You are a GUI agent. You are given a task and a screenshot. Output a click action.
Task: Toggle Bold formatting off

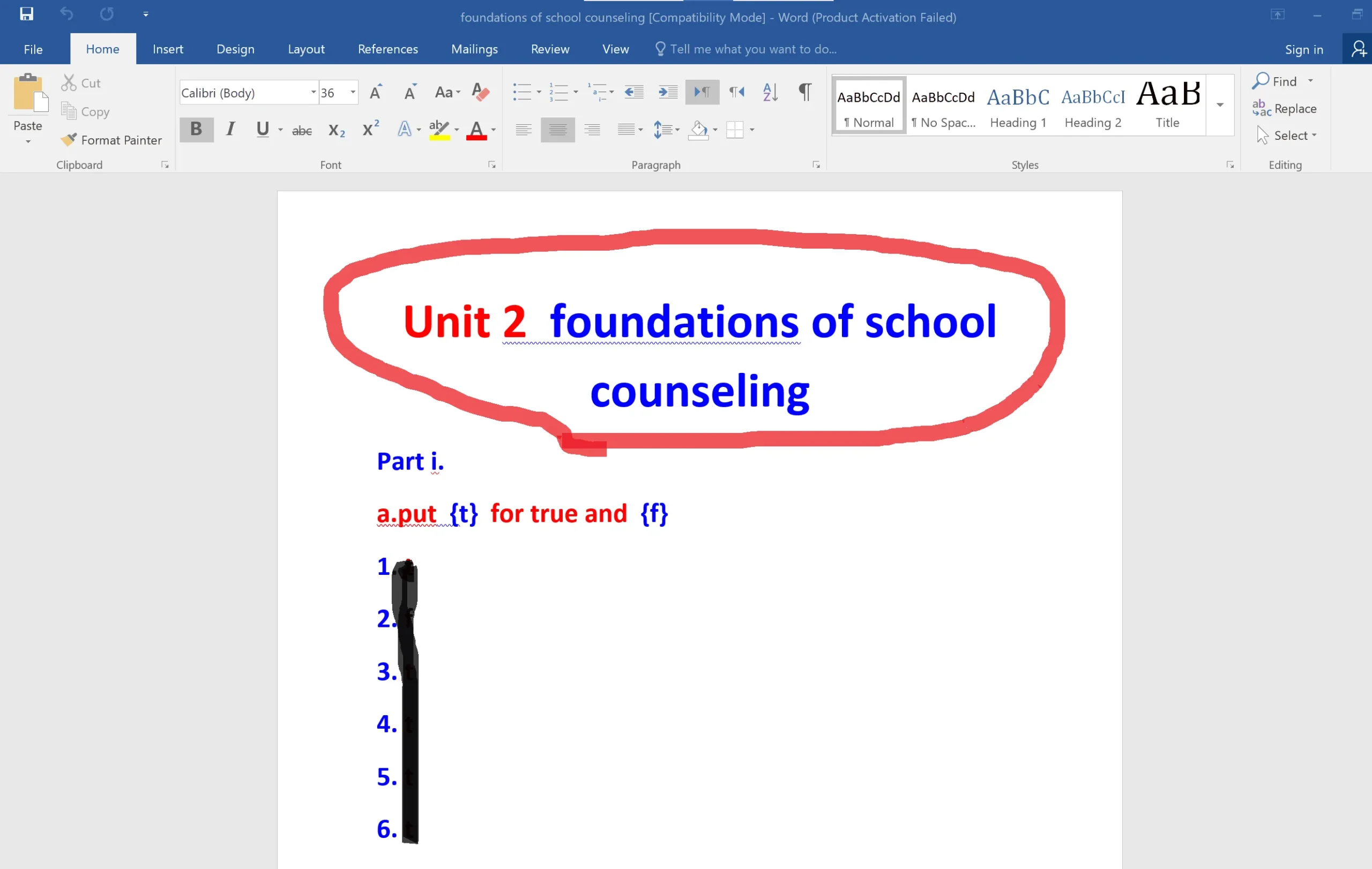196,130
